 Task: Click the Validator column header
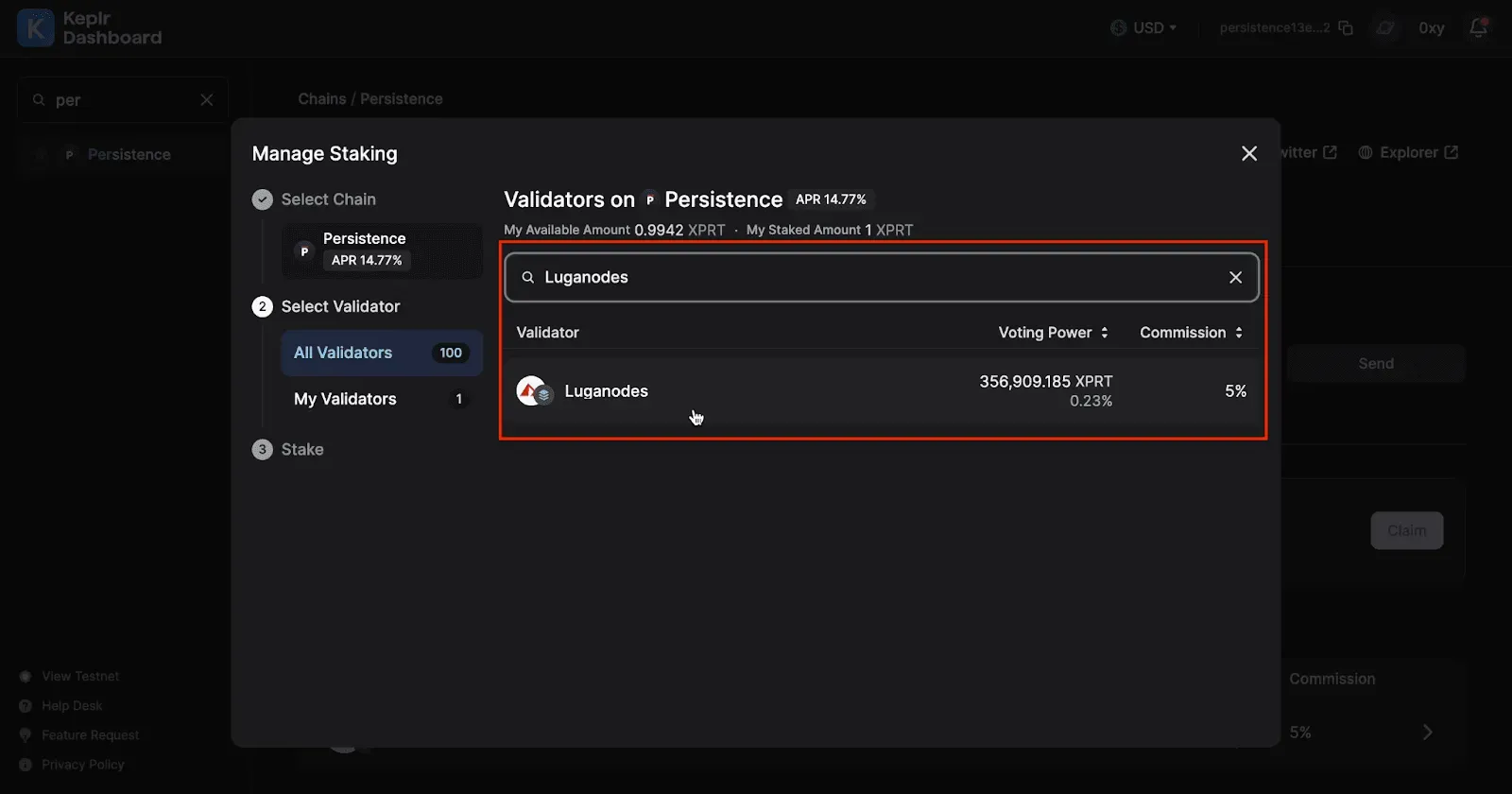(x=547, y=333)
